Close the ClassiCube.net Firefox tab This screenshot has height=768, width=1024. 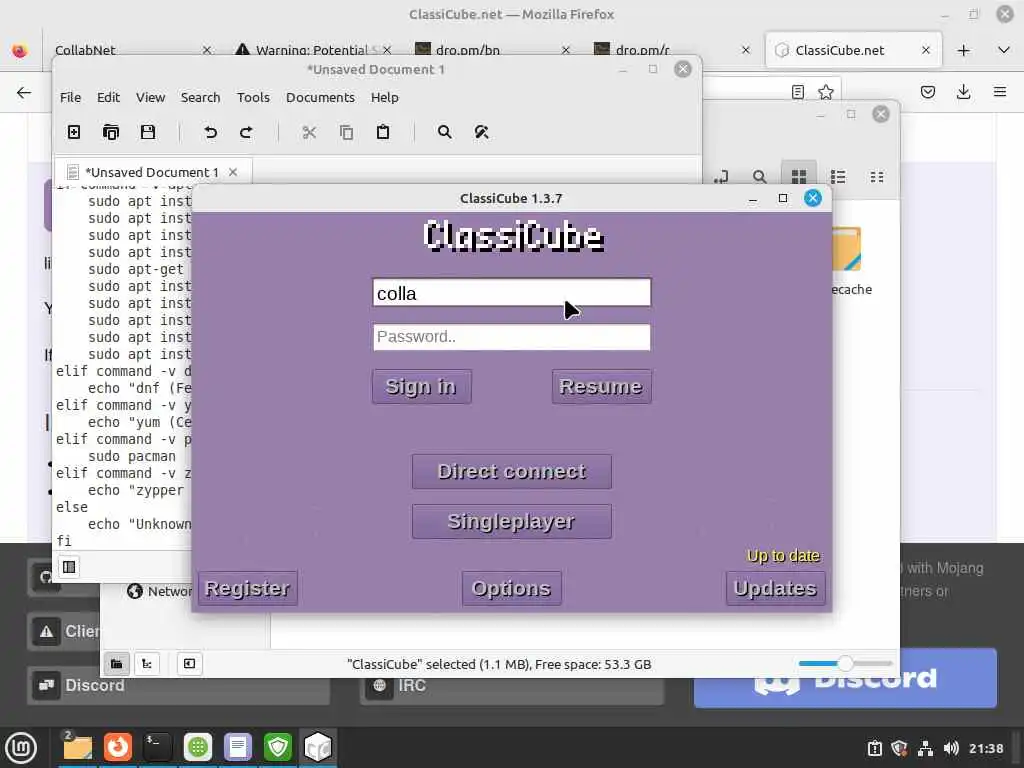click(x=925, y=50)
